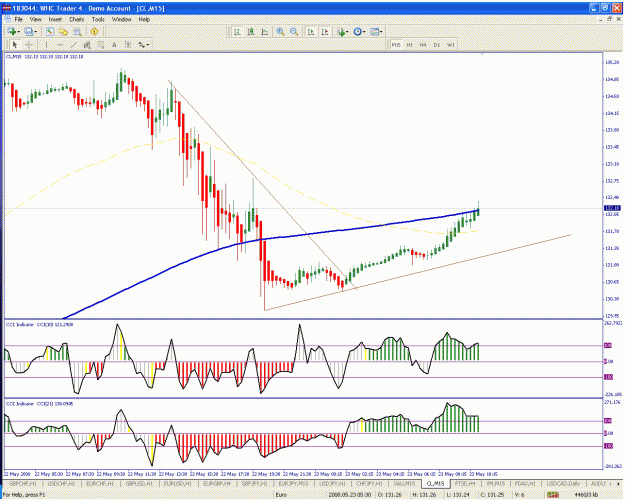Switch timeframe to M15
Image resolution: width=625 pixels, height=501 pixels.
396,45
